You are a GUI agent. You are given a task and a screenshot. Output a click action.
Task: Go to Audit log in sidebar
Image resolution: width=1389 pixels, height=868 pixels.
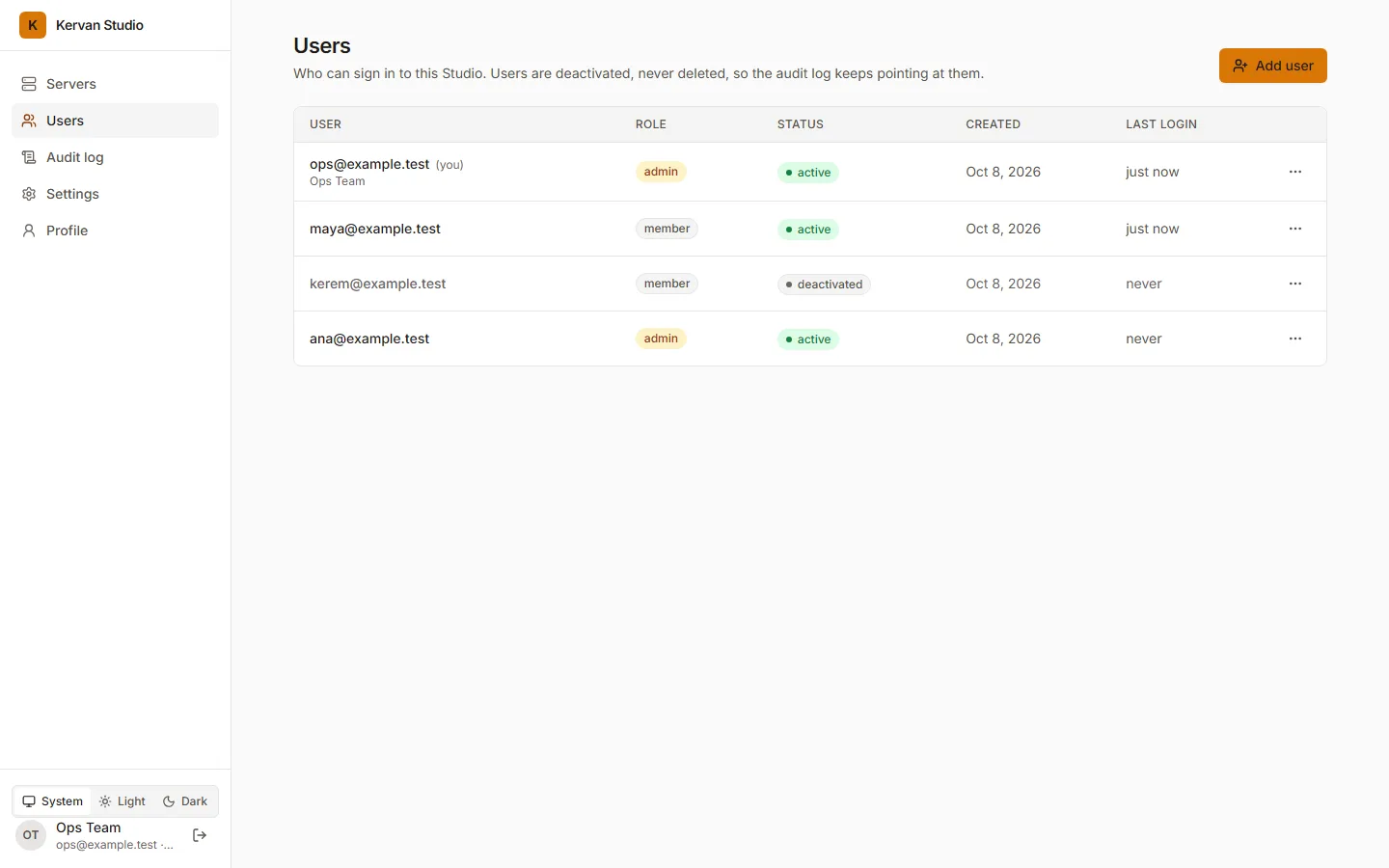(115, 157)
